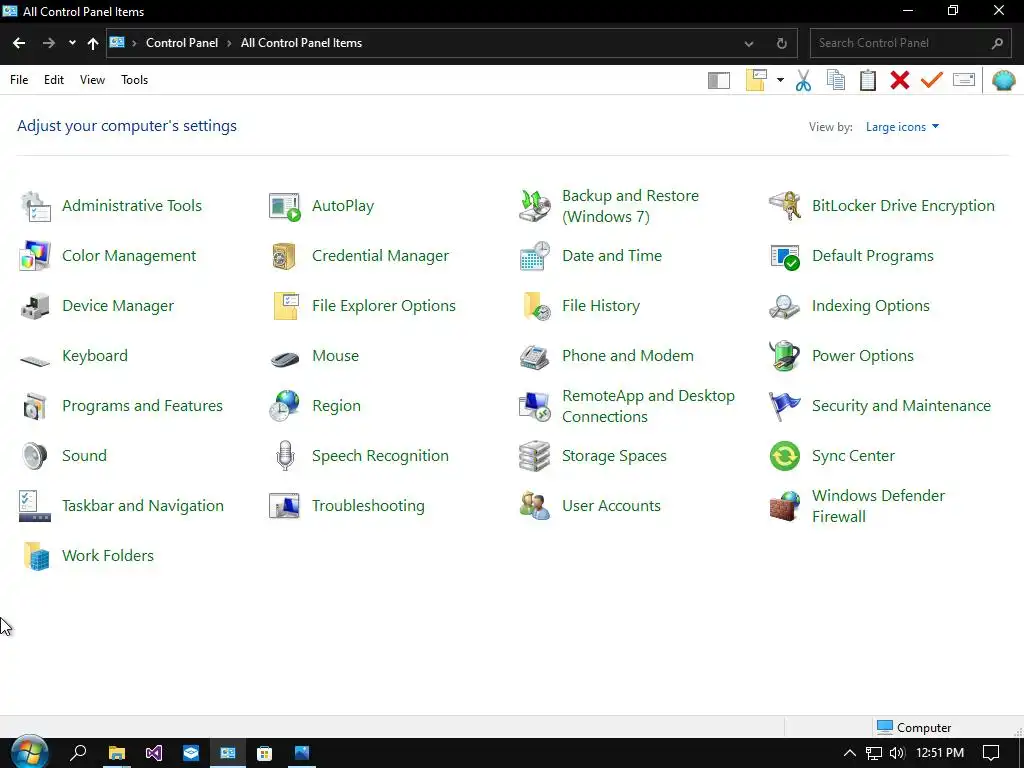Click the Security and Maintenance flag icon

pyautogui.click(x=785, y=406)
